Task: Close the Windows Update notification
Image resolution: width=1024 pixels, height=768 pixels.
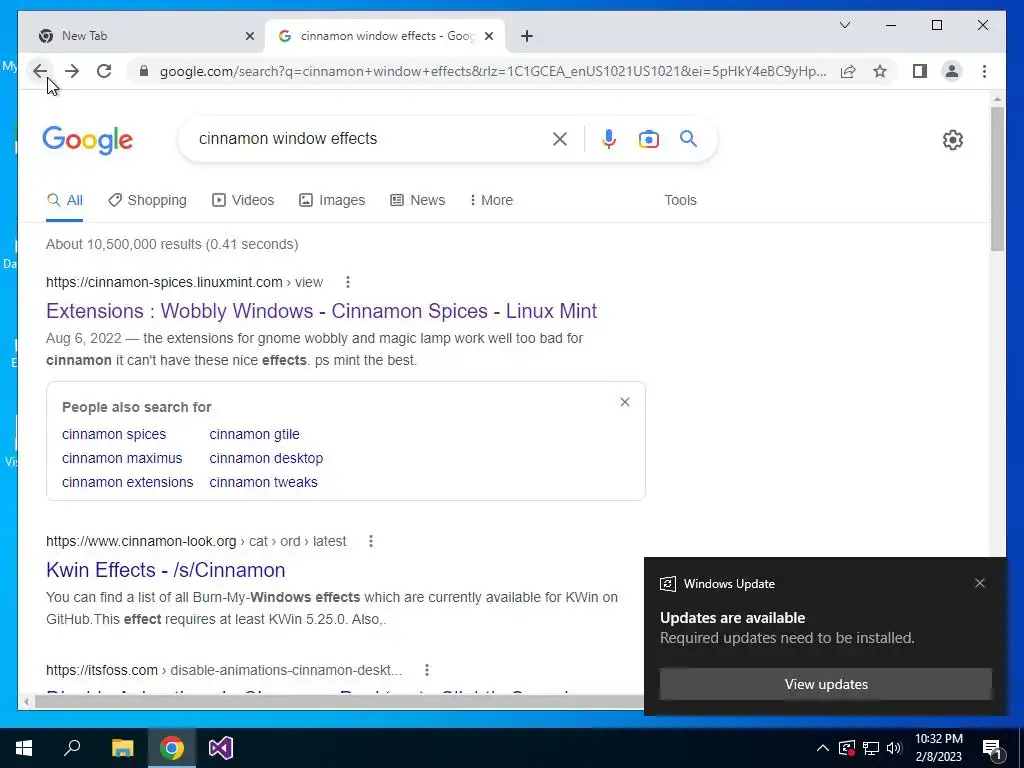Action: (x=980, y=583)
